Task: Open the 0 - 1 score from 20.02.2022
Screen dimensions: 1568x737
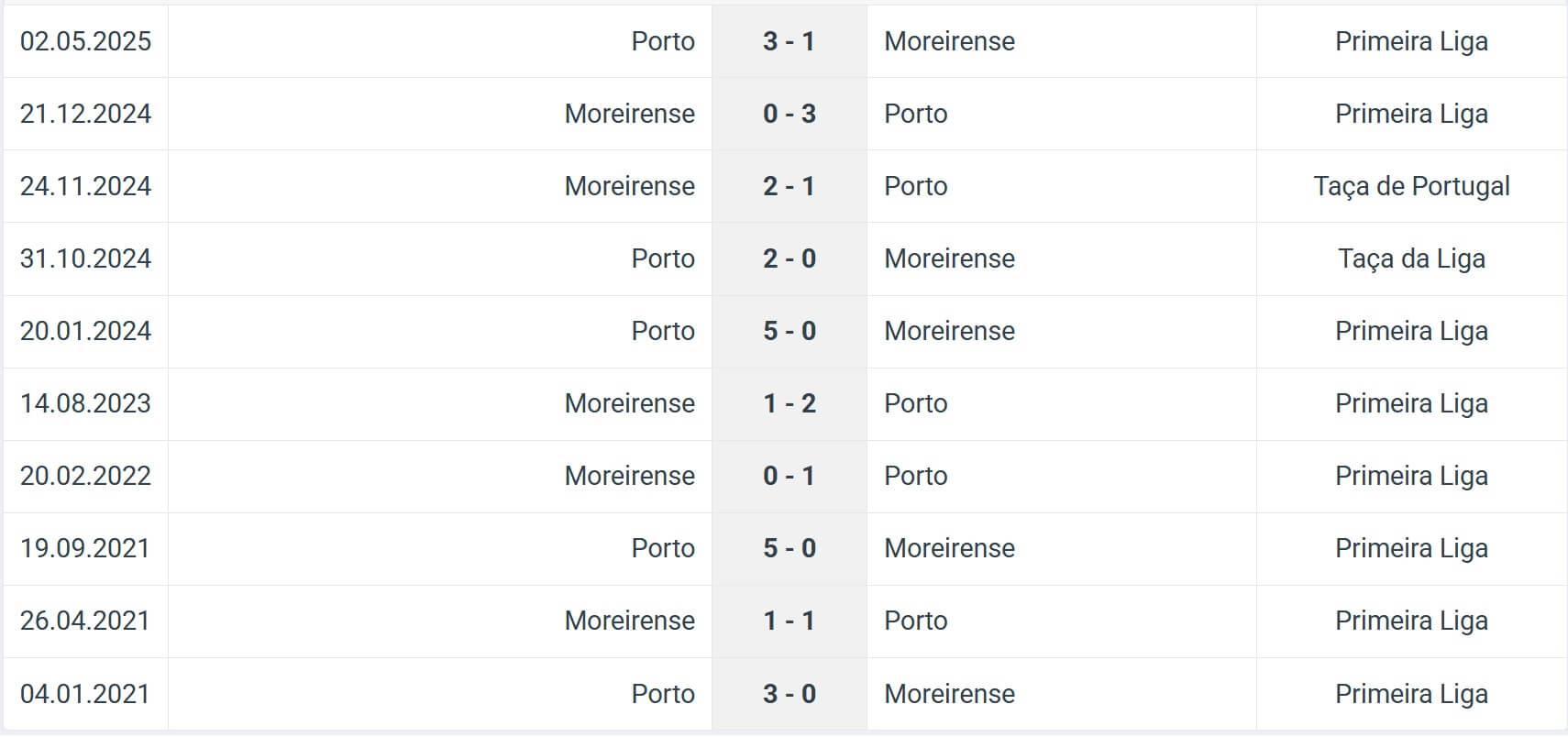Action: point(789,476)
